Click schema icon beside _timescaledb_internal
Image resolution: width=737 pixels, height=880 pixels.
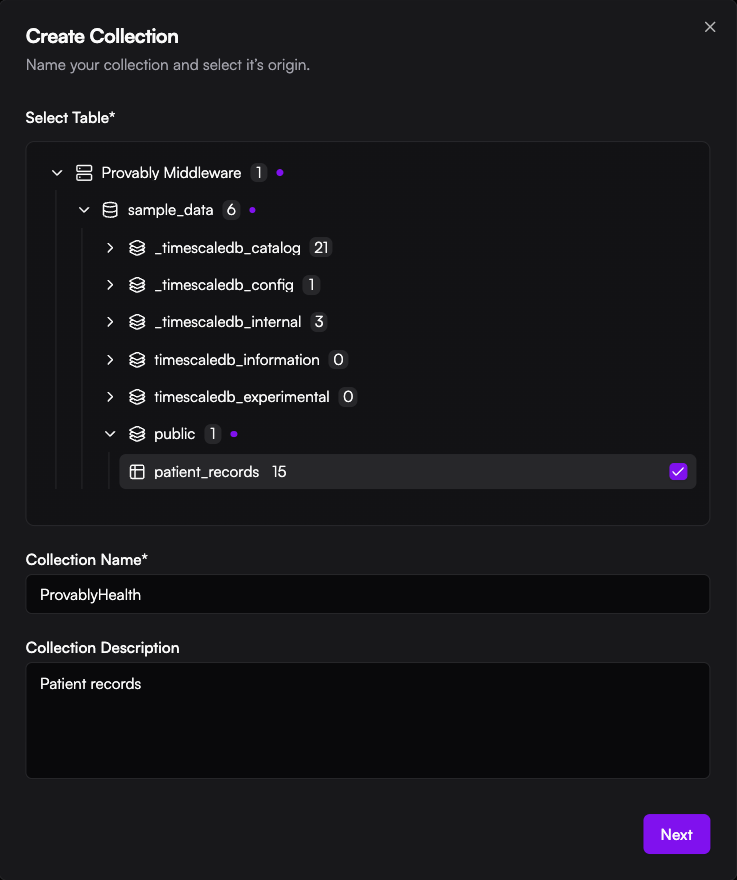coord(137,322)
